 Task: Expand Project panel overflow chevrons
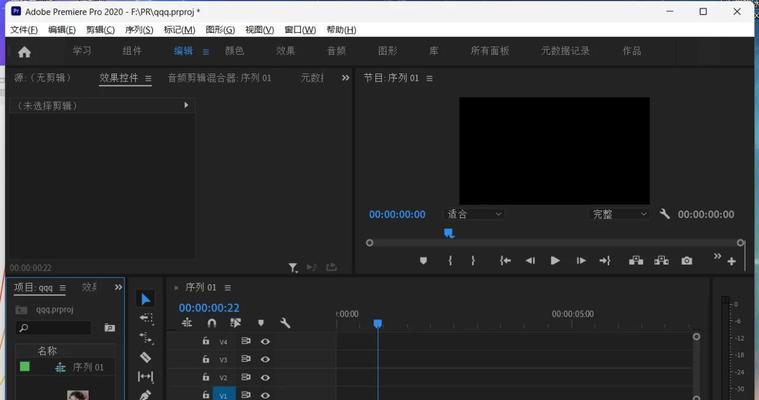(118, 288)
